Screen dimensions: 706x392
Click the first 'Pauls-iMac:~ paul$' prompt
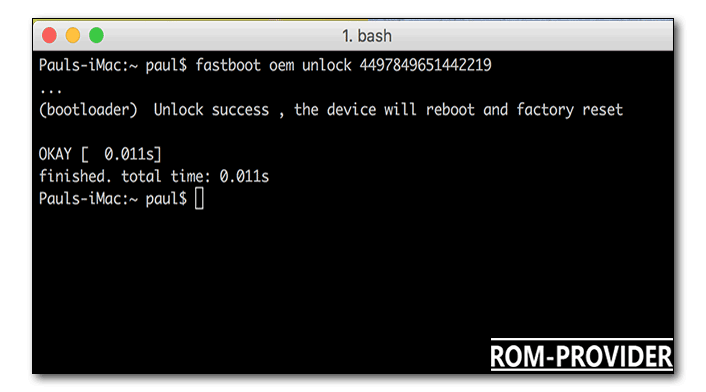pos(113,65)
